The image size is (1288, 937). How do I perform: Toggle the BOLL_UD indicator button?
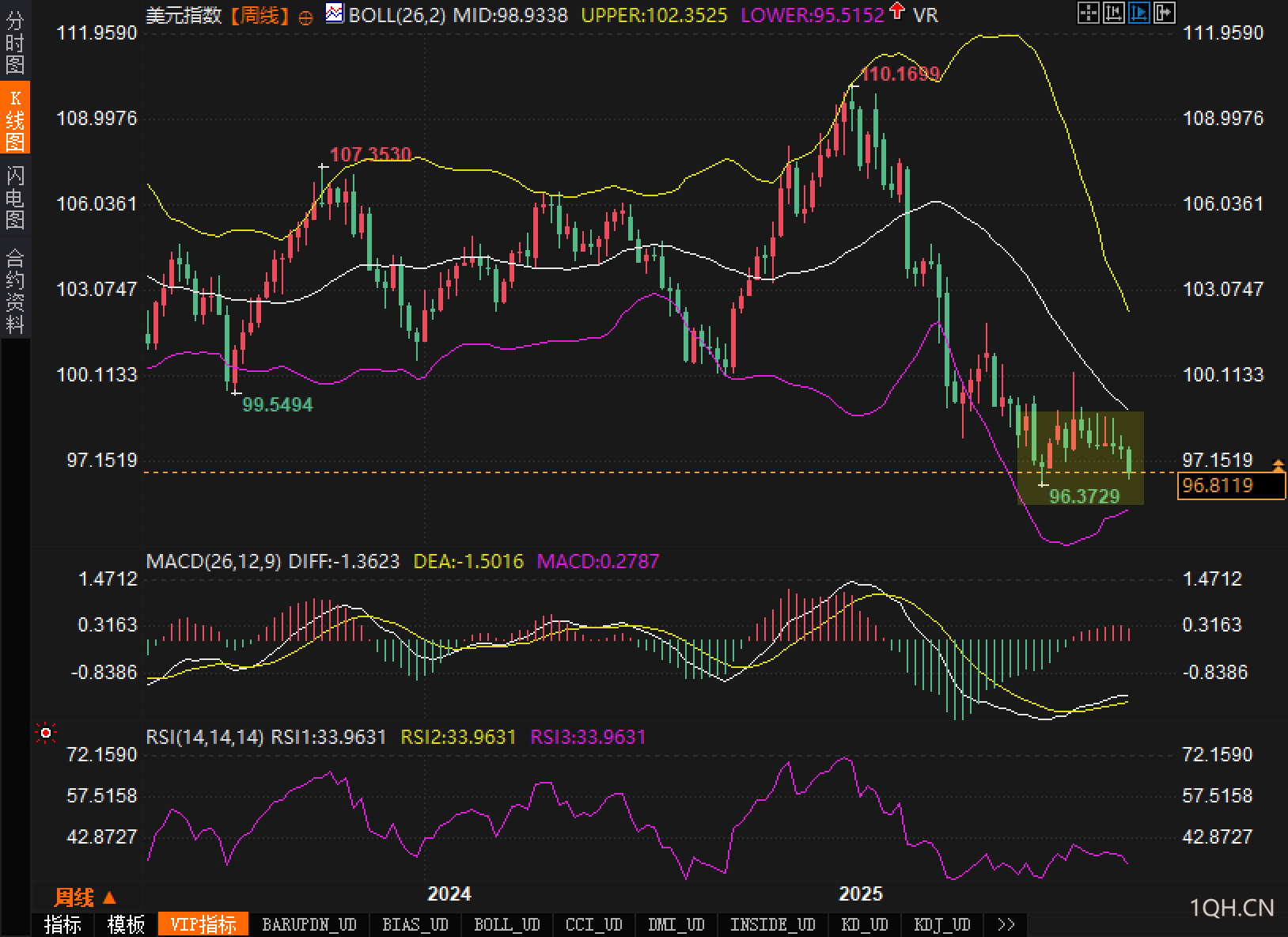pos(506,924)
